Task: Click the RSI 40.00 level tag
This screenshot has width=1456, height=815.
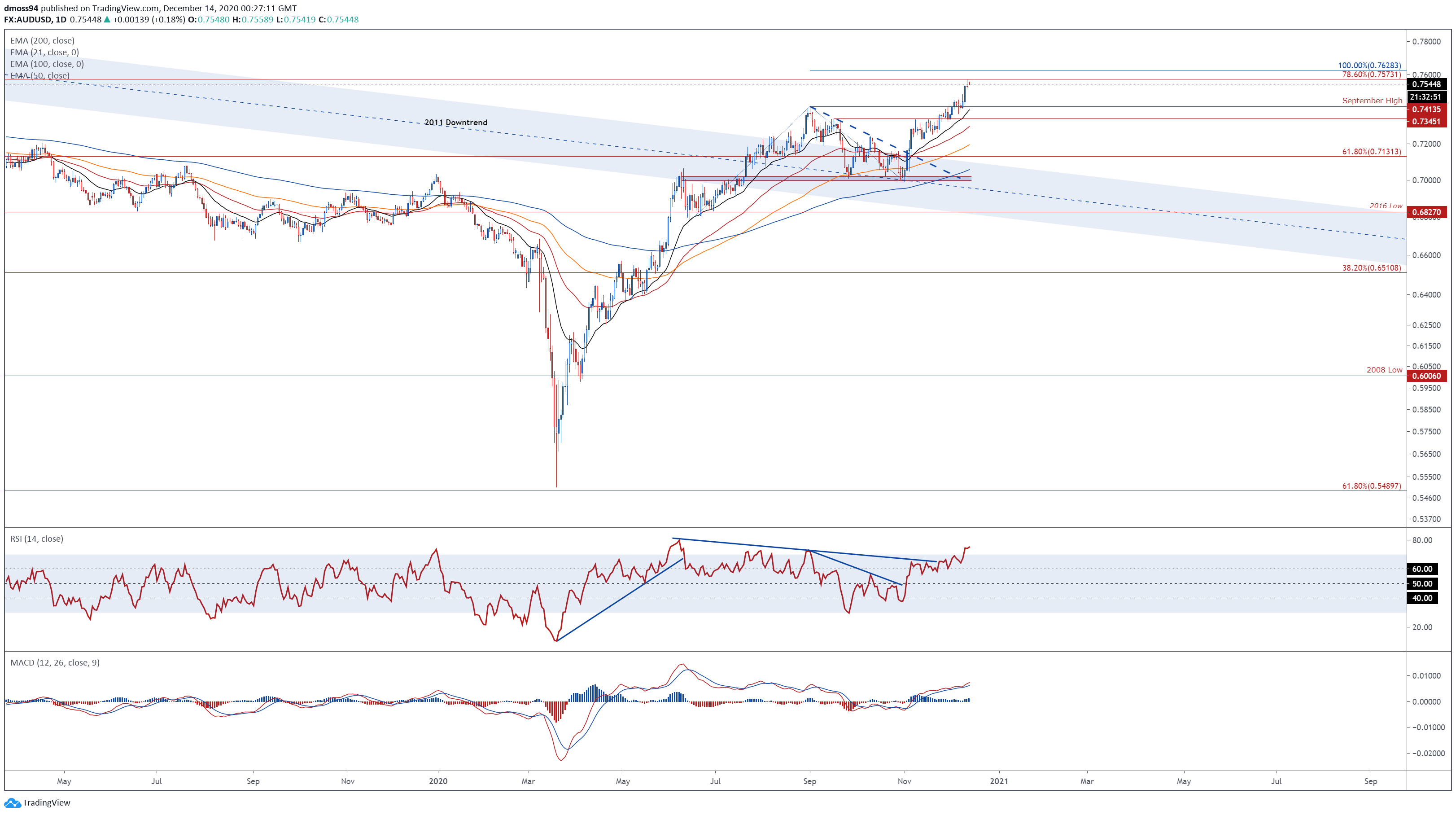Action: [x=1422, y=599]
